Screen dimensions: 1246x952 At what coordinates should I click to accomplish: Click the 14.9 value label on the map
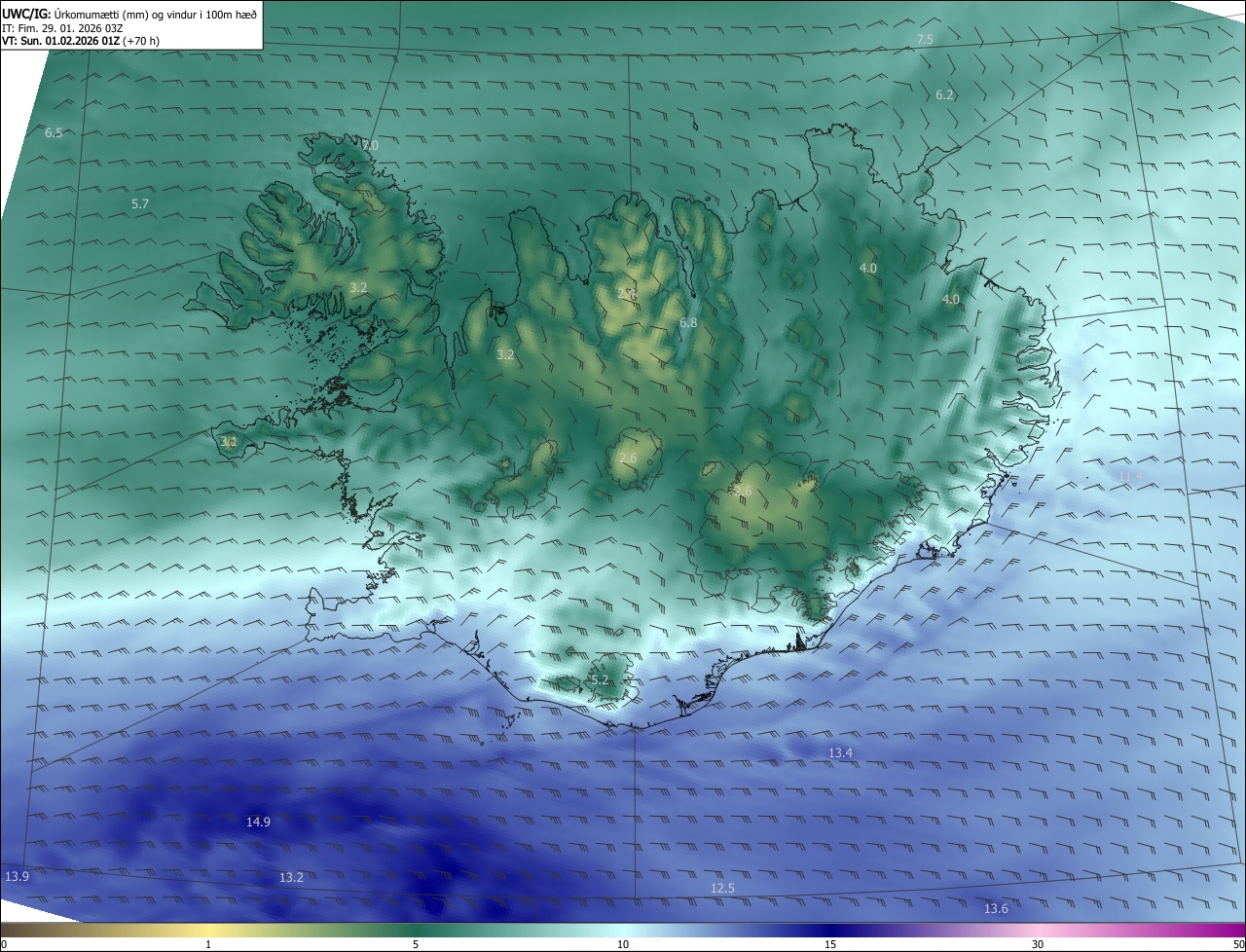(x=258, y=823)
